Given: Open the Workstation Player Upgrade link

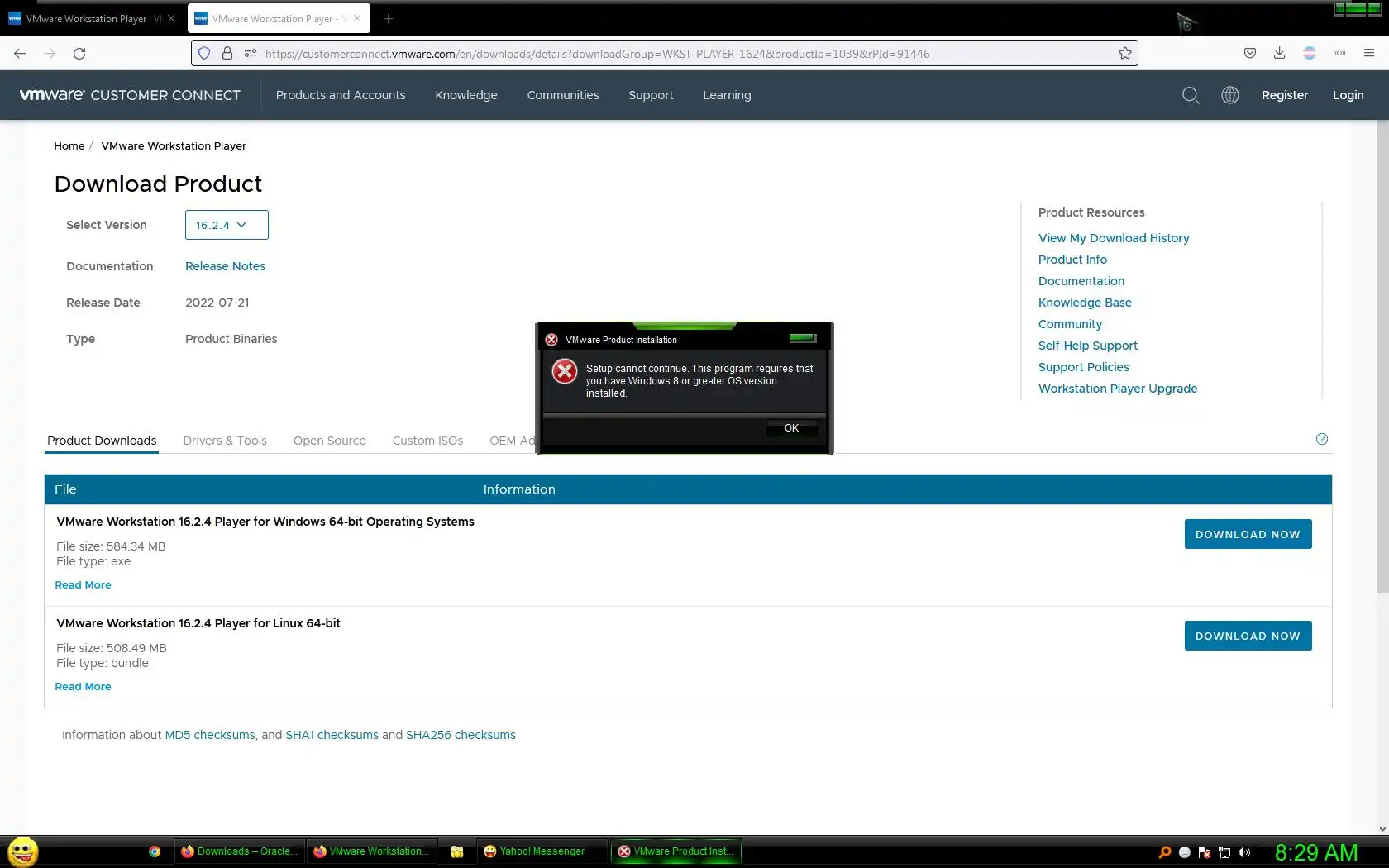Looking at the screenshot, I should pos(1118,389).
